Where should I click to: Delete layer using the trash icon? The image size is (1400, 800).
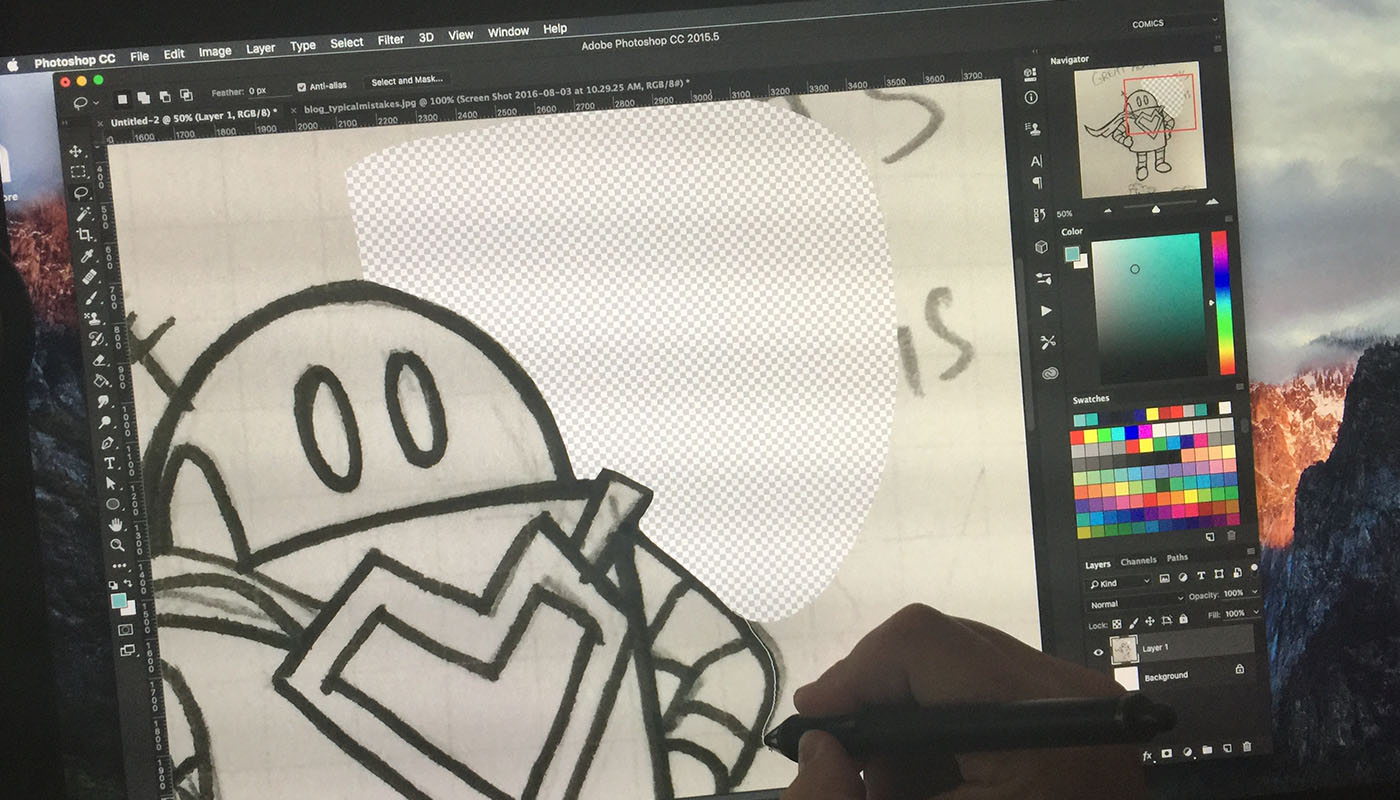click(1246, 747)
